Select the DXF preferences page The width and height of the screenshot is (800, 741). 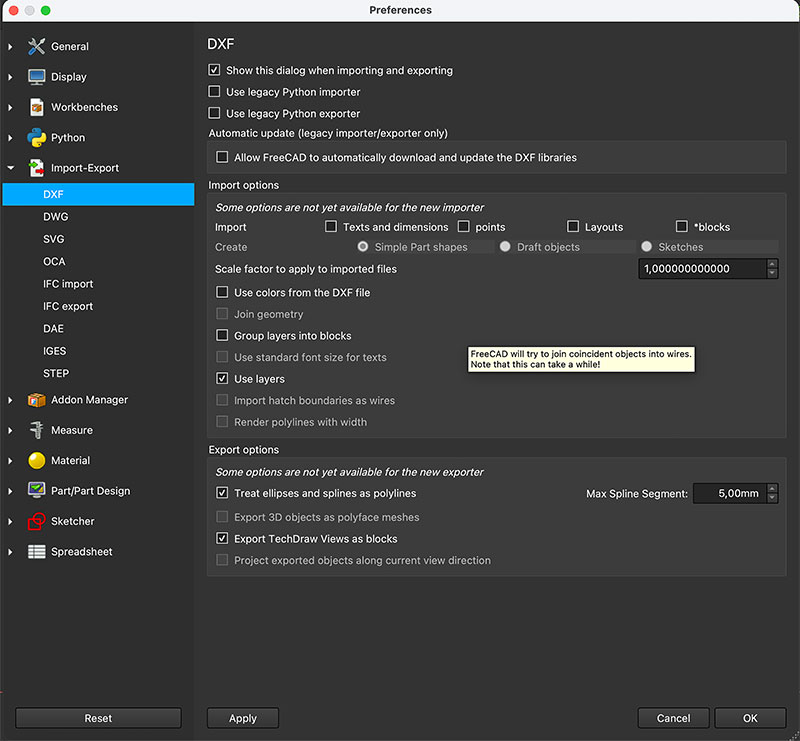98,194
